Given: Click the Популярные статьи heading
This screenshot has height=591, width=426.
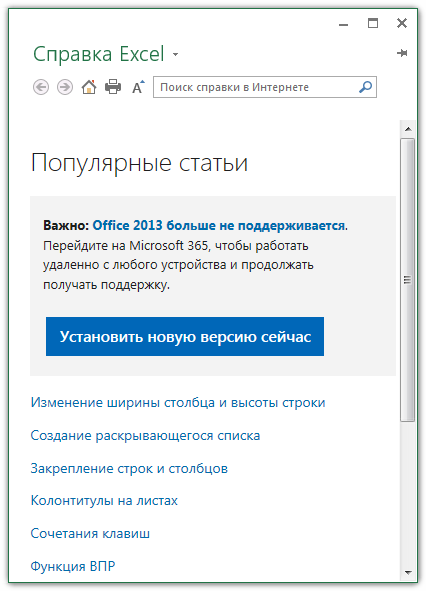Looking at the screenshot, I should [139, 163].
